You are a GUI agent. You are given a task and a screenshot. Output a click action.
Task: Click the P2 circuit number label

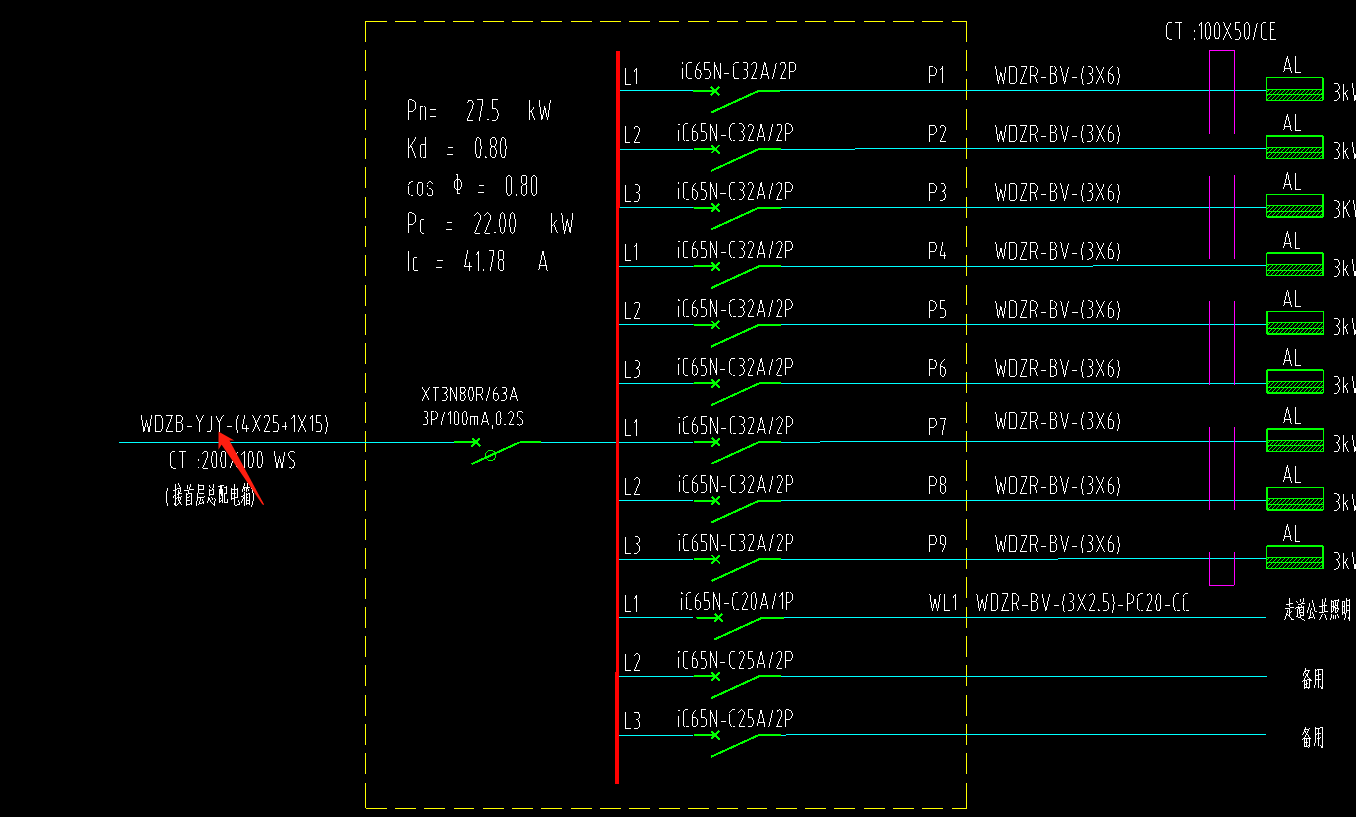tap(936, 133)
